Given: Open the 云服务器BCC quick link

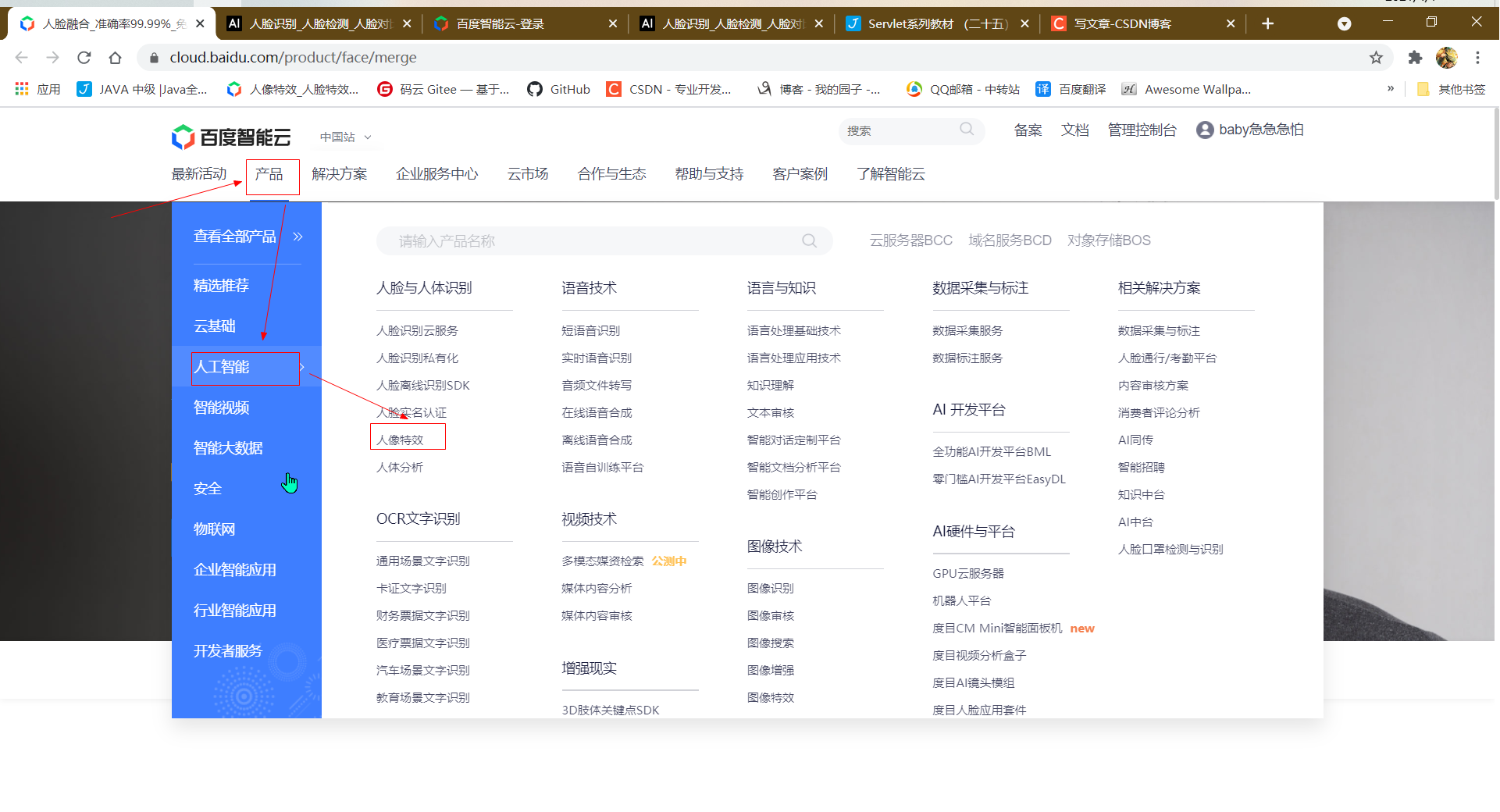Looking at the screenshot, I should [910, 240].
